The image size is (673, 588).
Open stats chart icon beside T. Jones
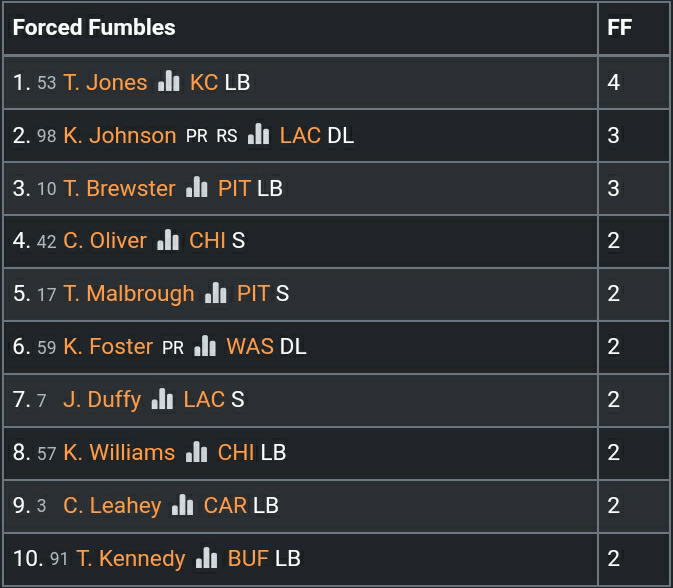[x=168, y=81]
